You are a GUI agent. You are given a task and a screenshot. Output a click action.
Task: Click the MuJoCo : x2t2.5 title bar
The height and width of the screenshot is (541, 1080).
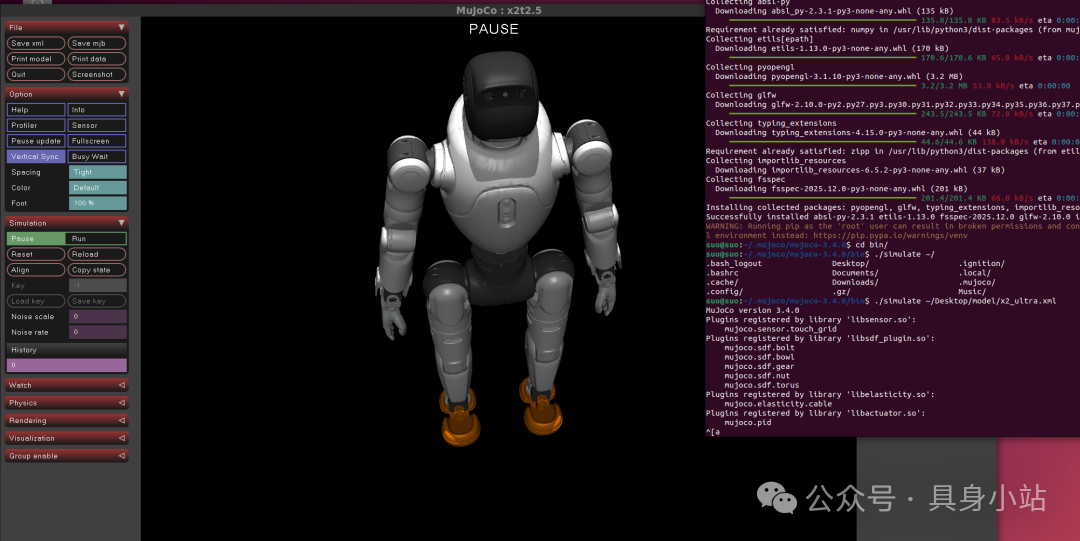[499, 10]
